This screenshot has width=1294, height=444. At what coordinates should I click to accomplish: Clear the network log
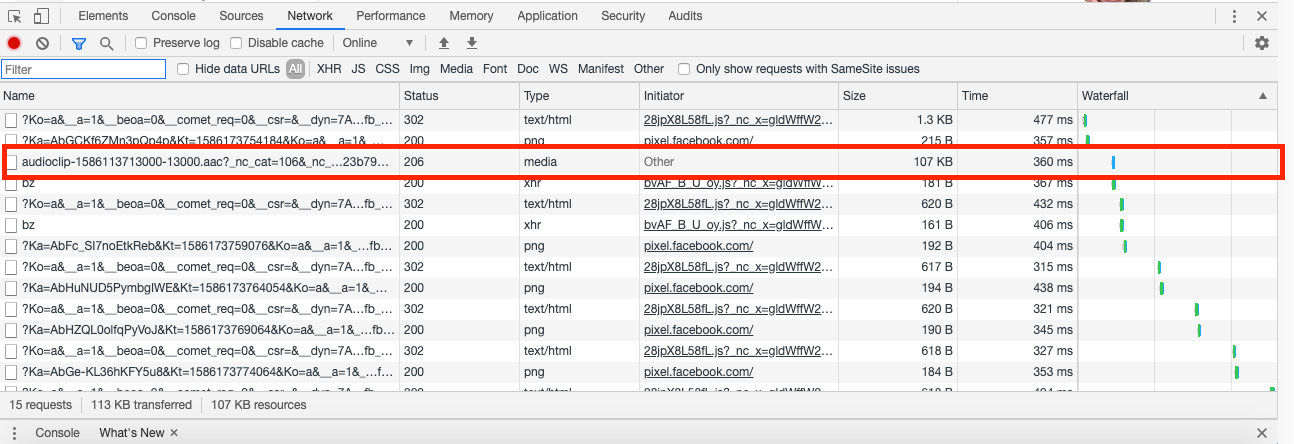(42, 43)
